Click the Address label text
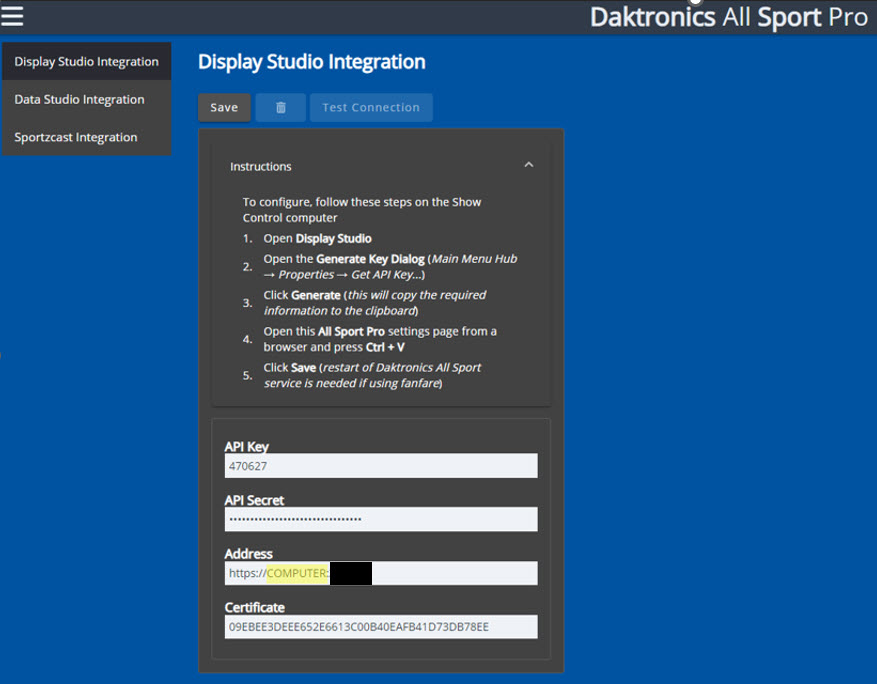 pyautogui.click(x=249, y=554)
